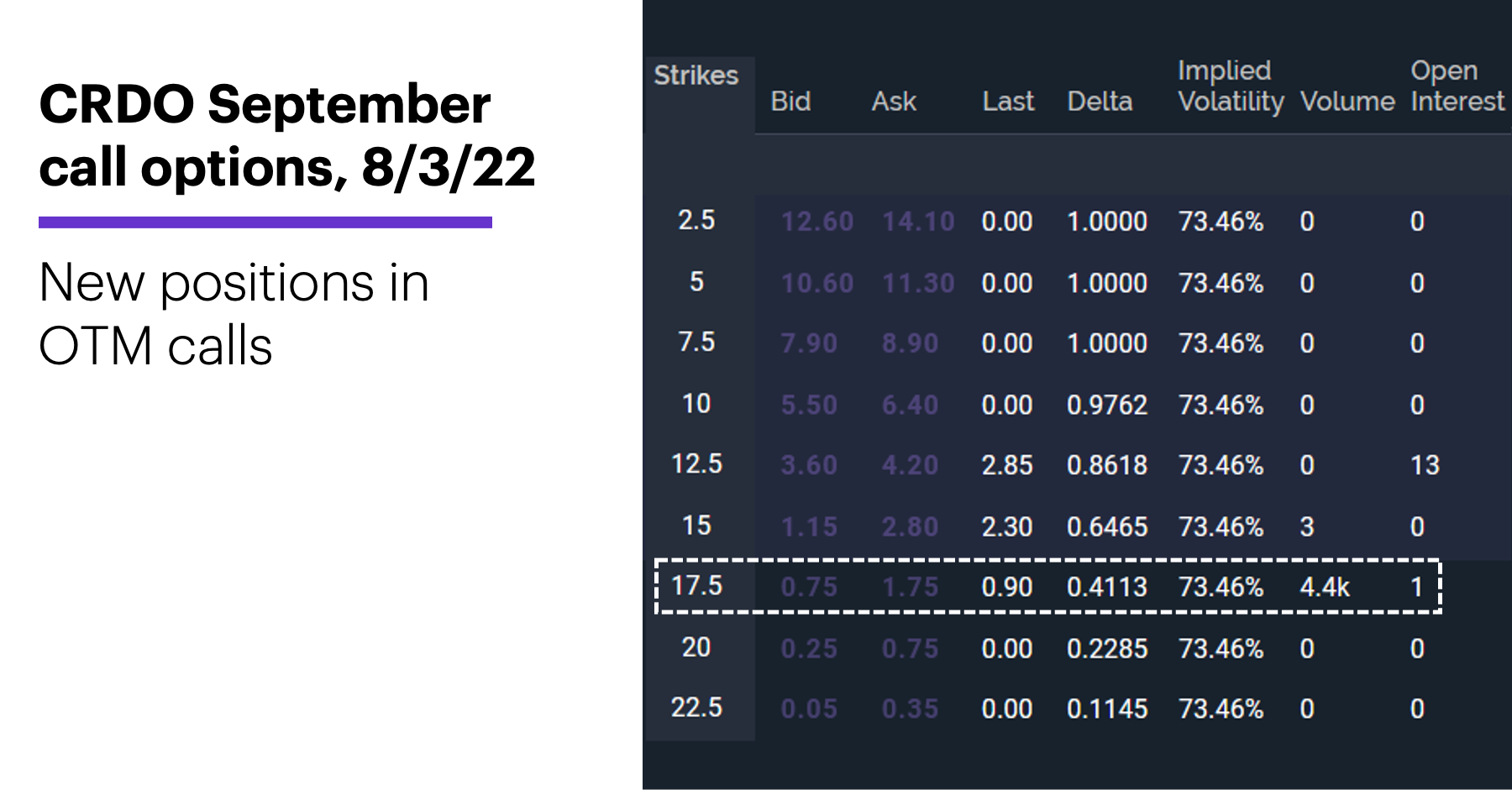Click the 12.60 bid for strike 2.5
The height and width of the screenshot is (790, 1512).
click(816, 222)
